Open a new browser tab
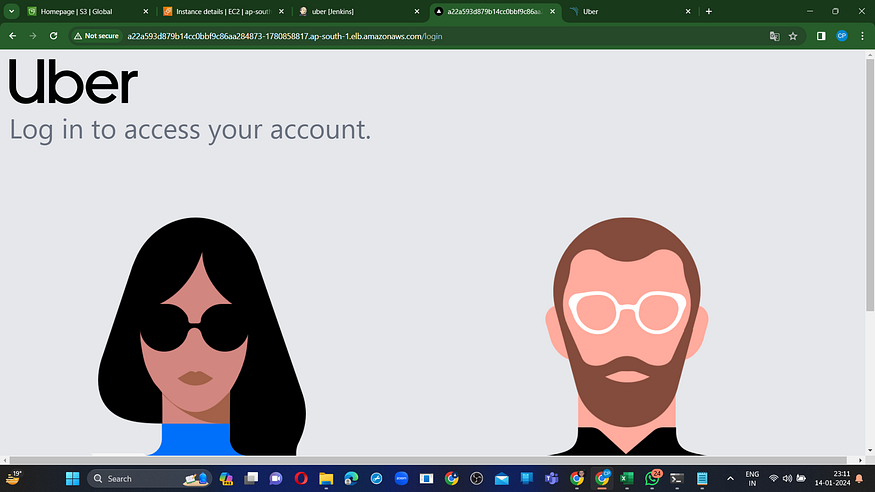 tap(709, 11)
